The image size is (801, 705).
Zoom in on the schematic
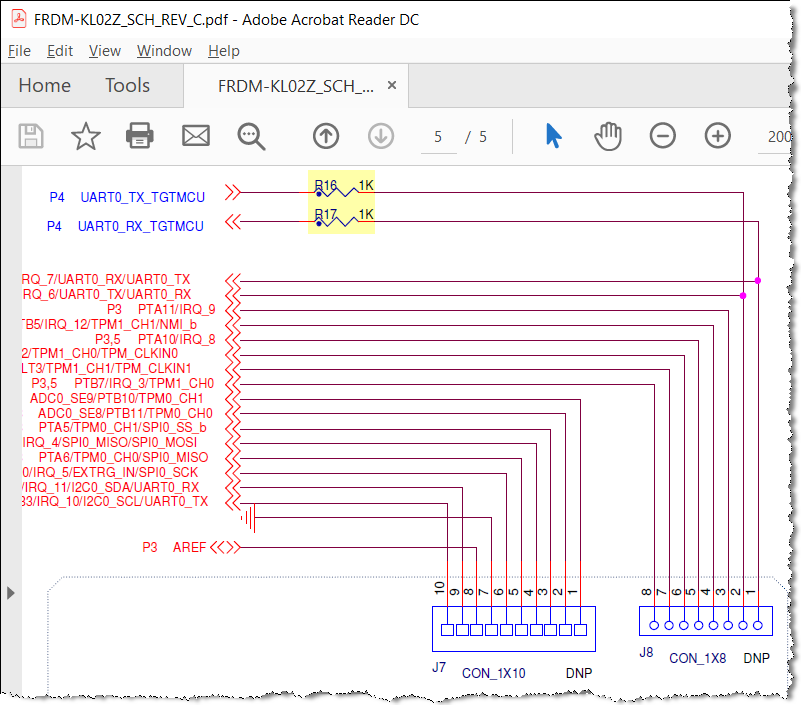click(x=717, y=135)
